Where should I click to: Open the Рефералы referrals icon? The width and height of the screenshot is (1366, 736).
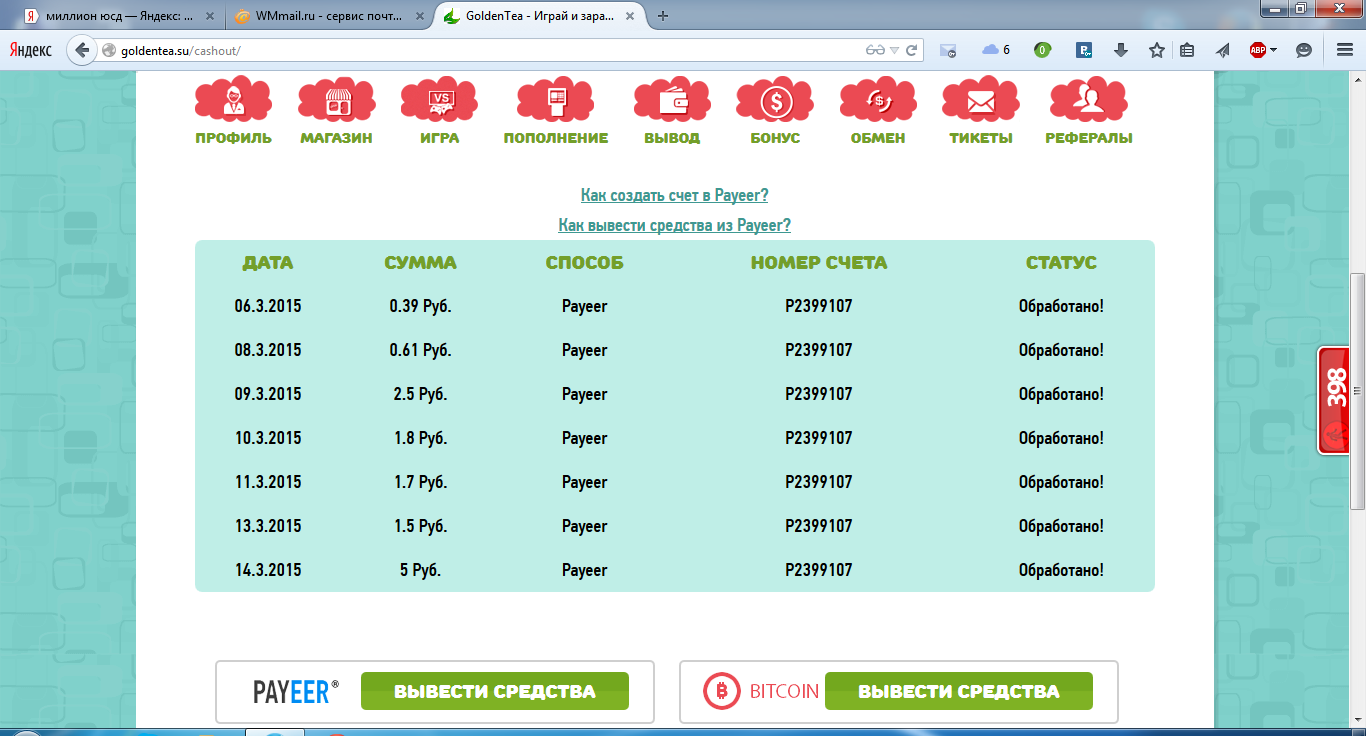1088,100
